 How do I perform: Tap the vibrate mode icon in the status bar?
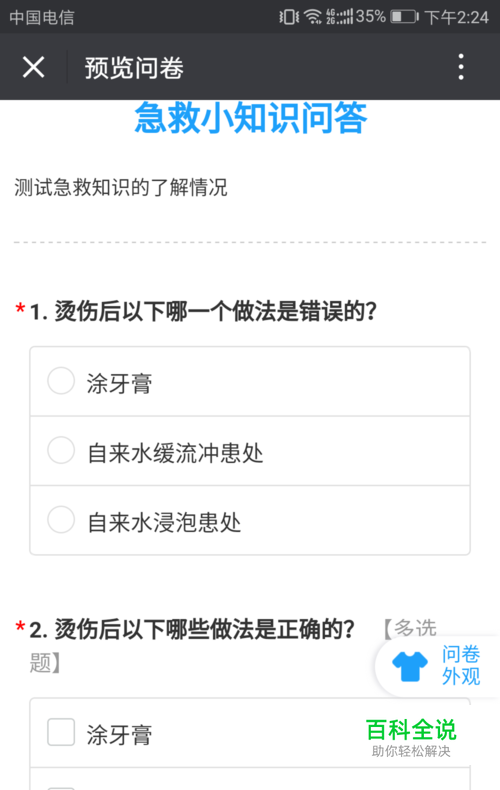coord(289,17)
